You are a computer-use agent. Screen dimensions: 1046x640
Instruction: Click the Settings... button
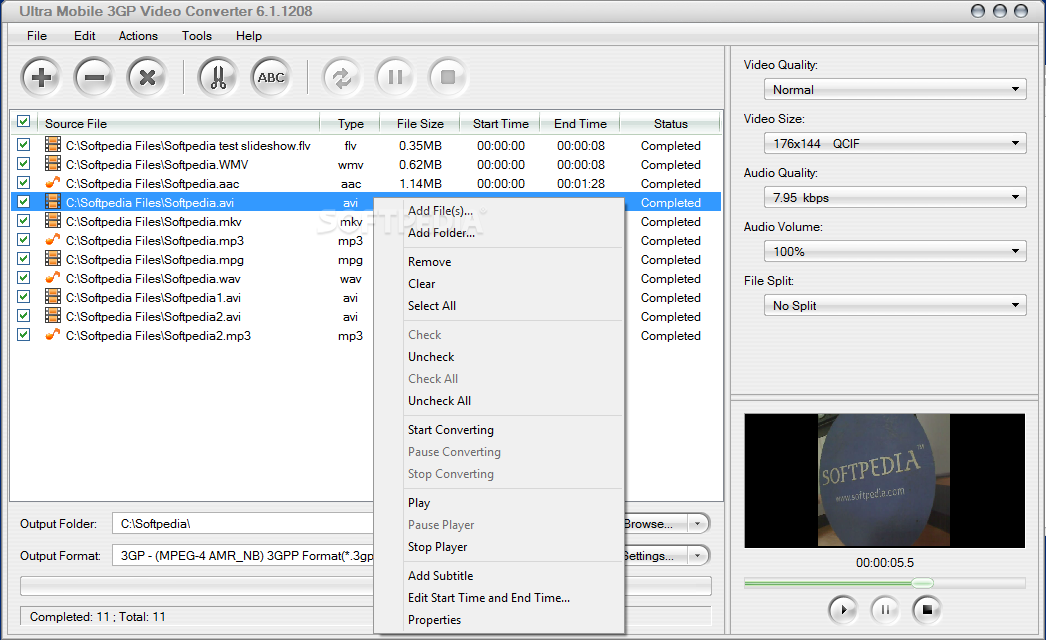point(656,555)
